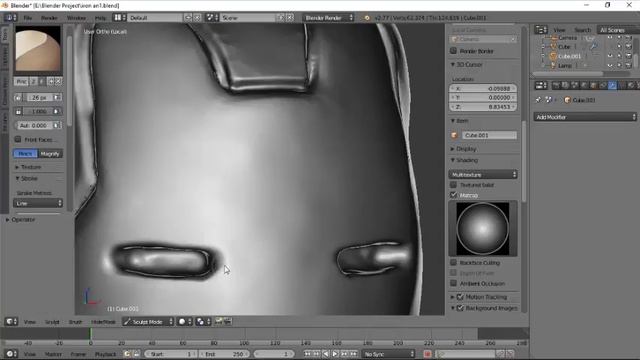
Task: Toggle Cube.001 viewport visibility eye
Action: click(610, 56)
